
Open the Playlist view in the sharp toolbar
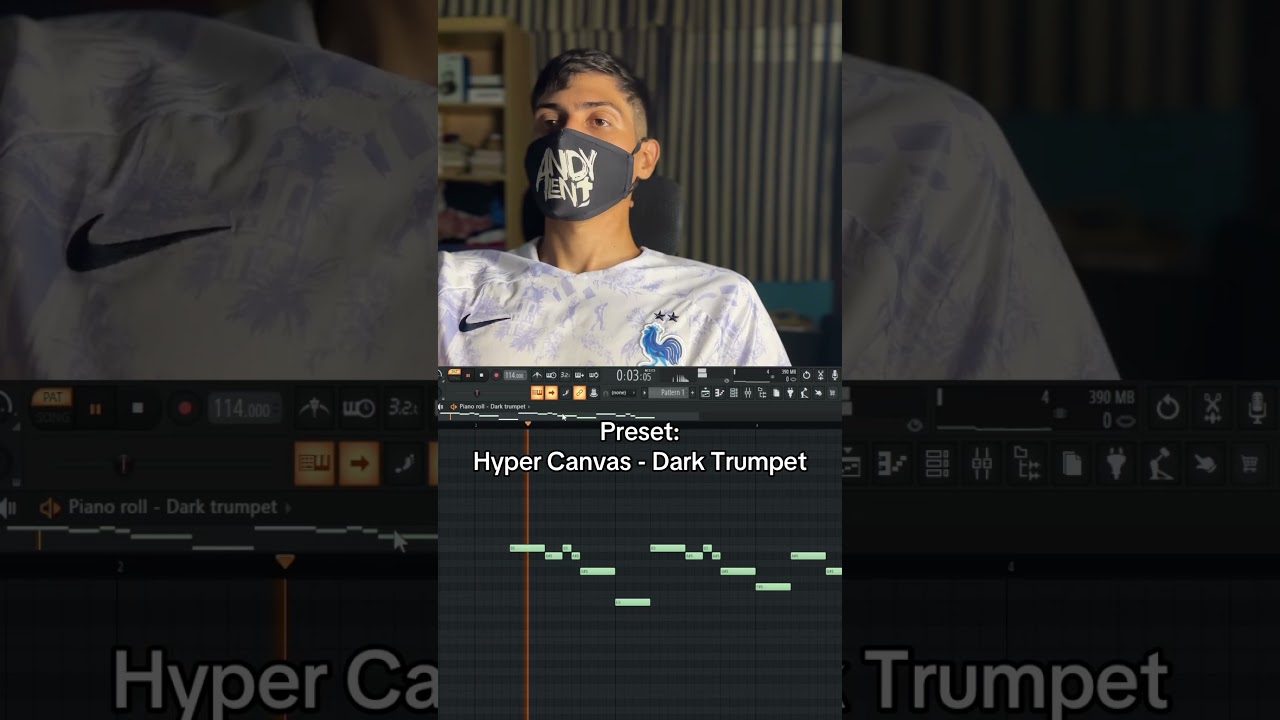(705, 393)
